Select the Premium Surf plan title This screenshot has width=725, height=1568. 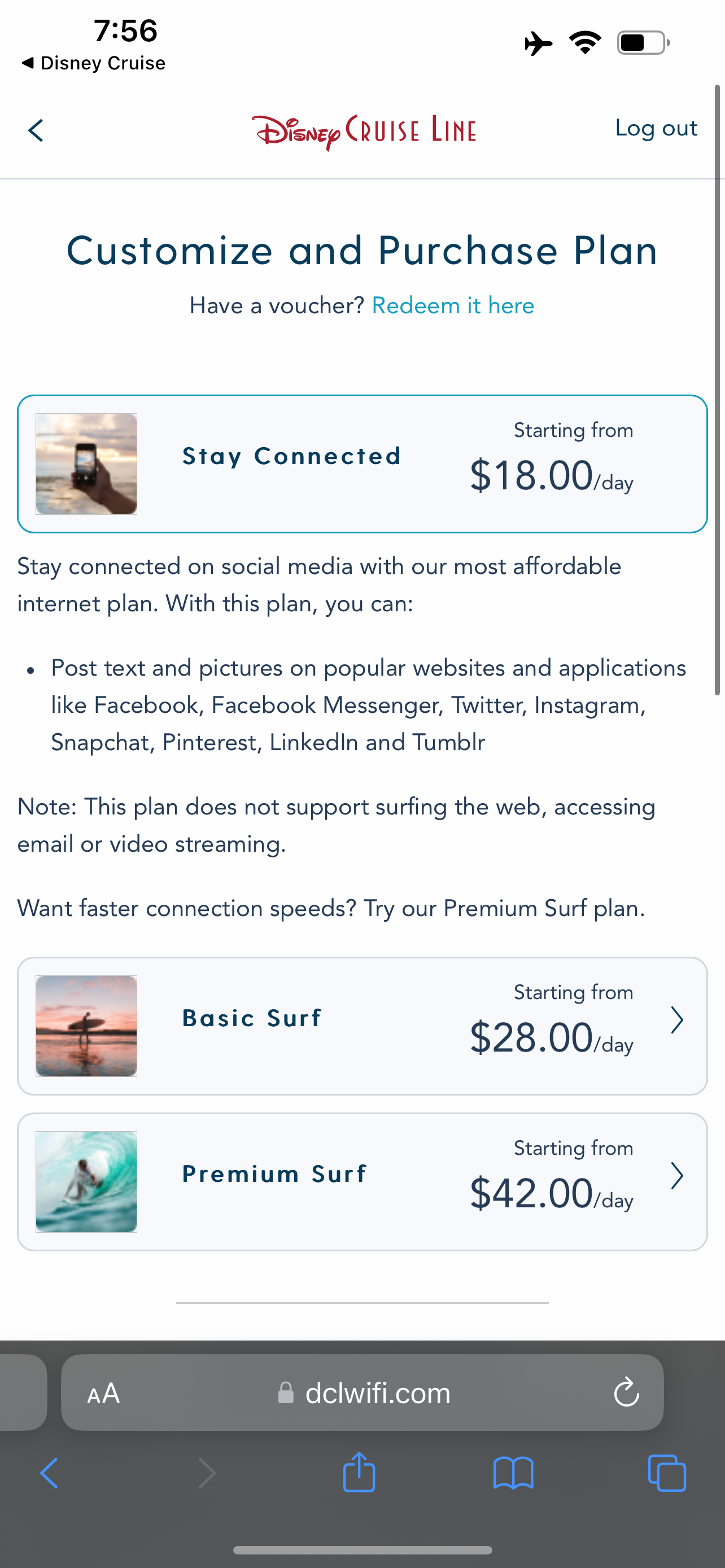[x=274, y=1174]
